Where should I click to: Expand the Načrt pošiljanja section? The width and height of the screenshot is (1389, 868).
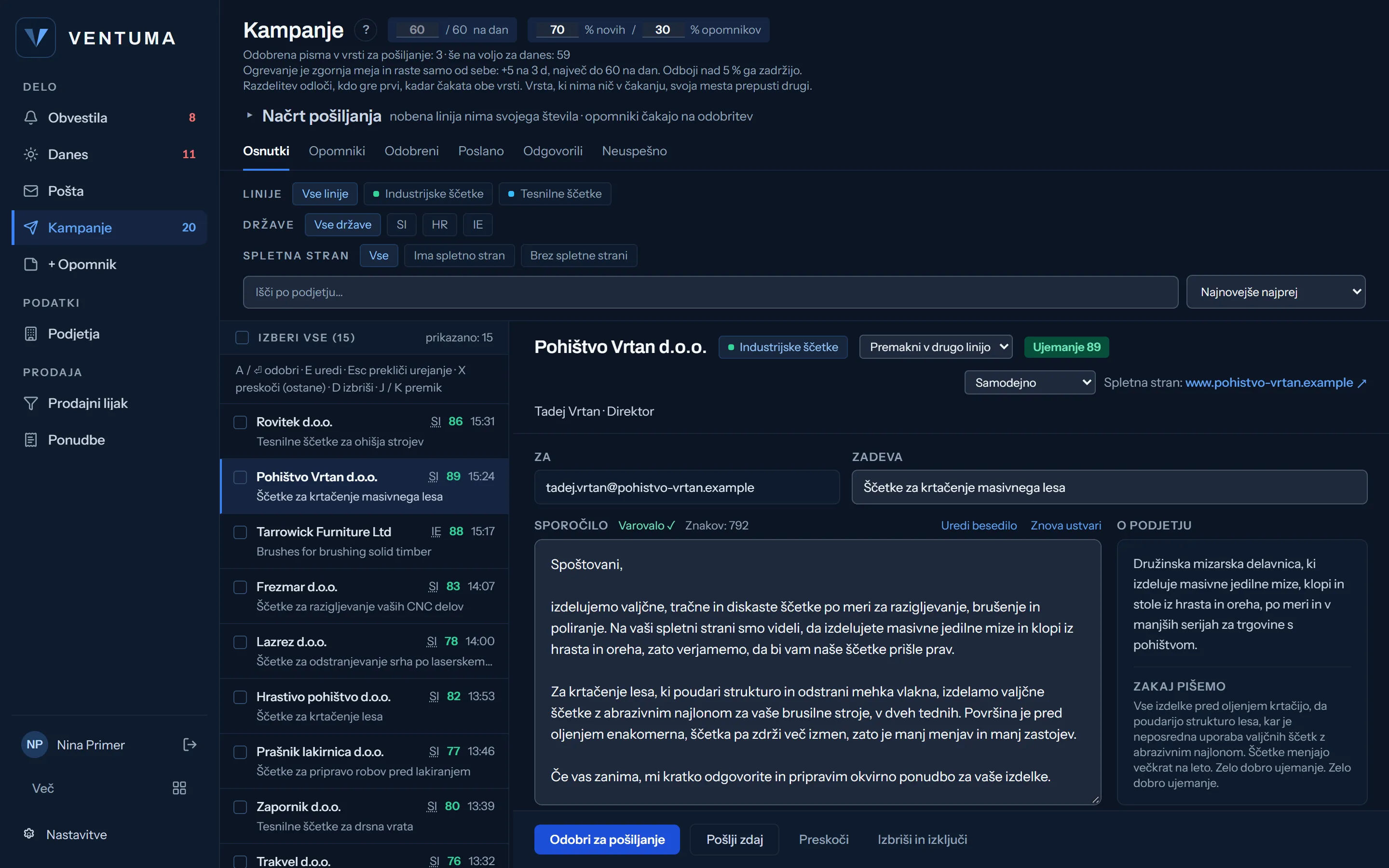[250, 115]
